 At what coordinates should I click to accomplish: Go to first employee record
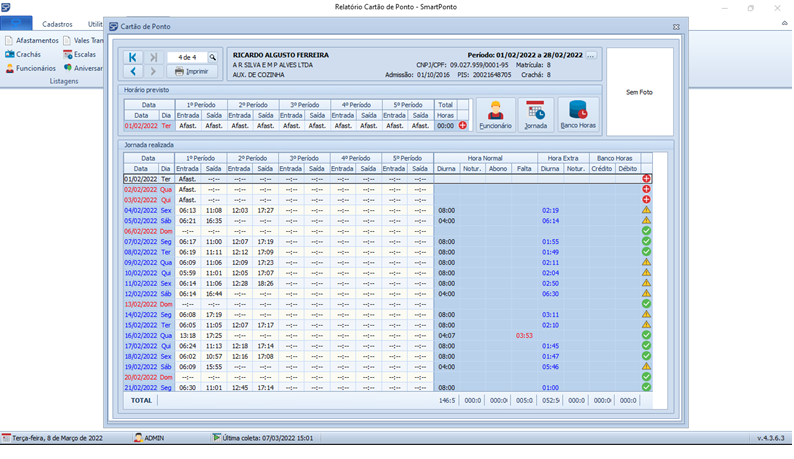point(133,57)
